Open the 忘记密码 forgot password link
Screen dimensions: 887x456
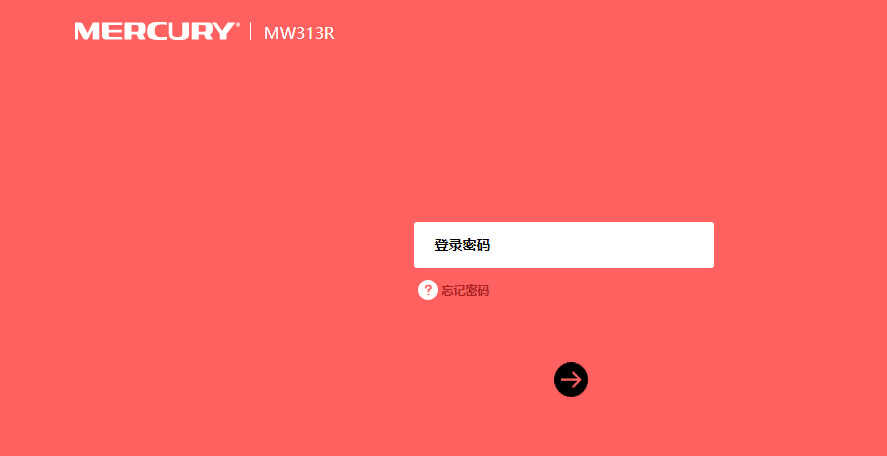464,291
